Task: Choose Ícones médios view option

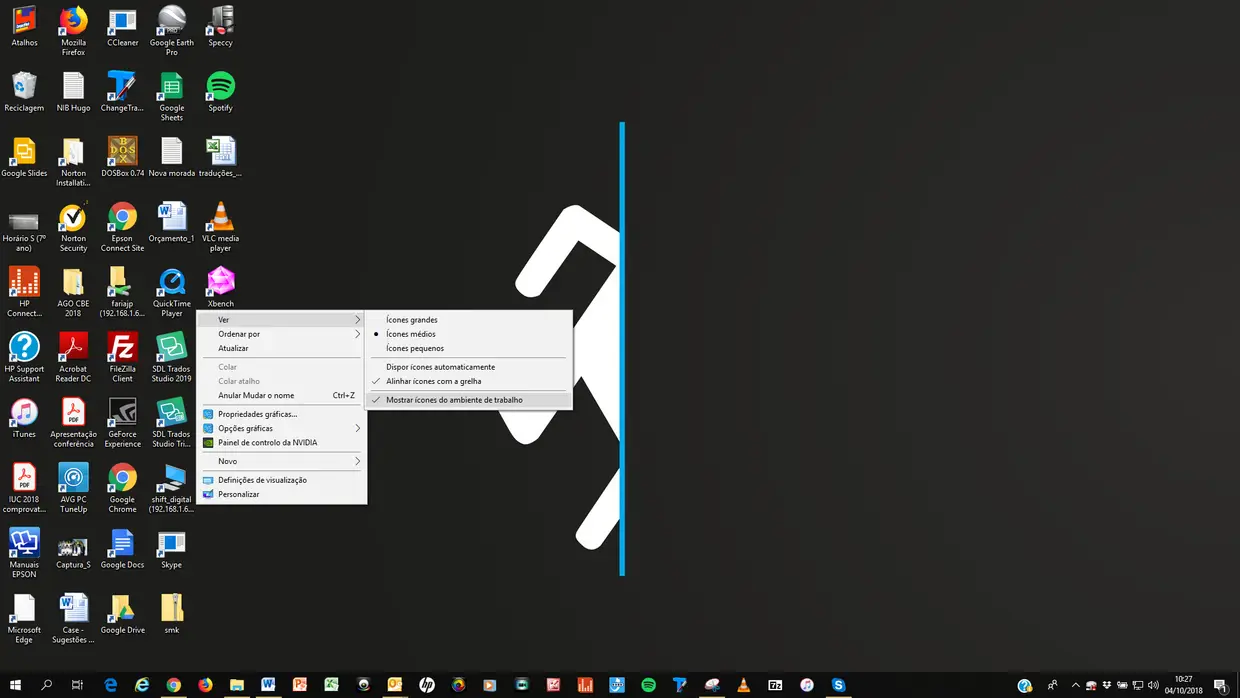Action: pos(469,334)
